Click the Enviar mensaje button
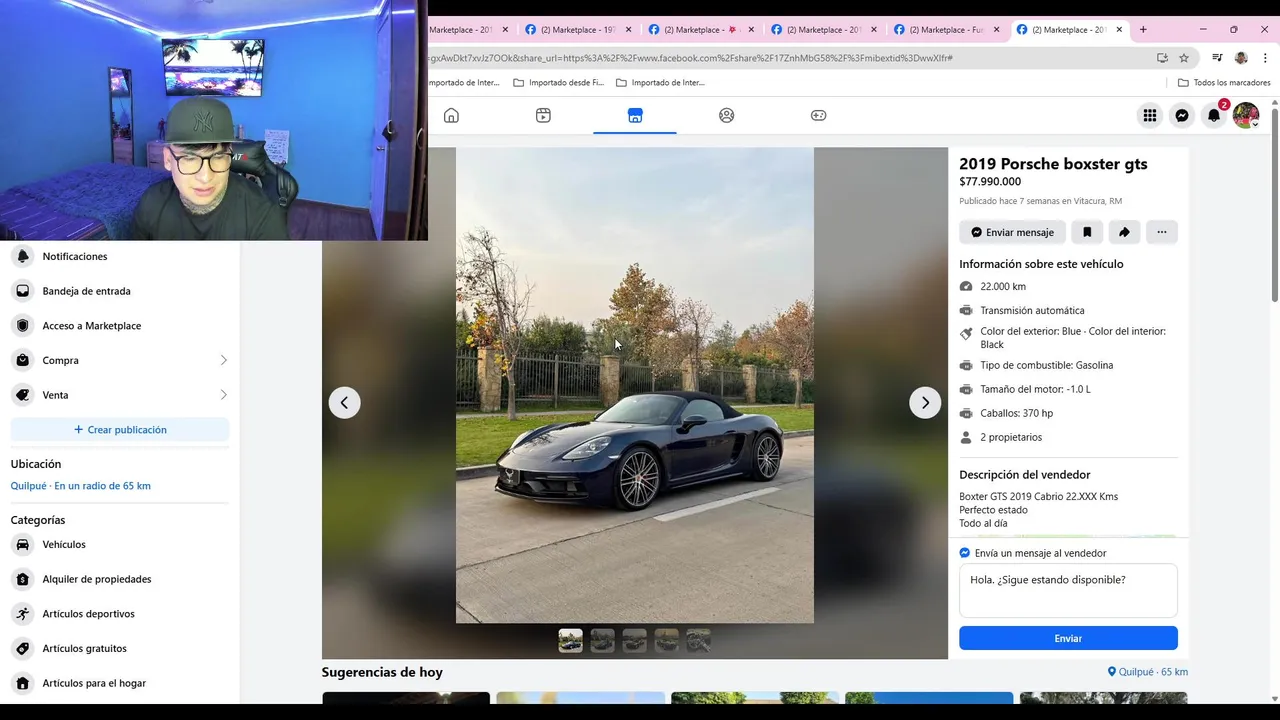Viewport: 1280px width, 720px height. point(1012,232)
